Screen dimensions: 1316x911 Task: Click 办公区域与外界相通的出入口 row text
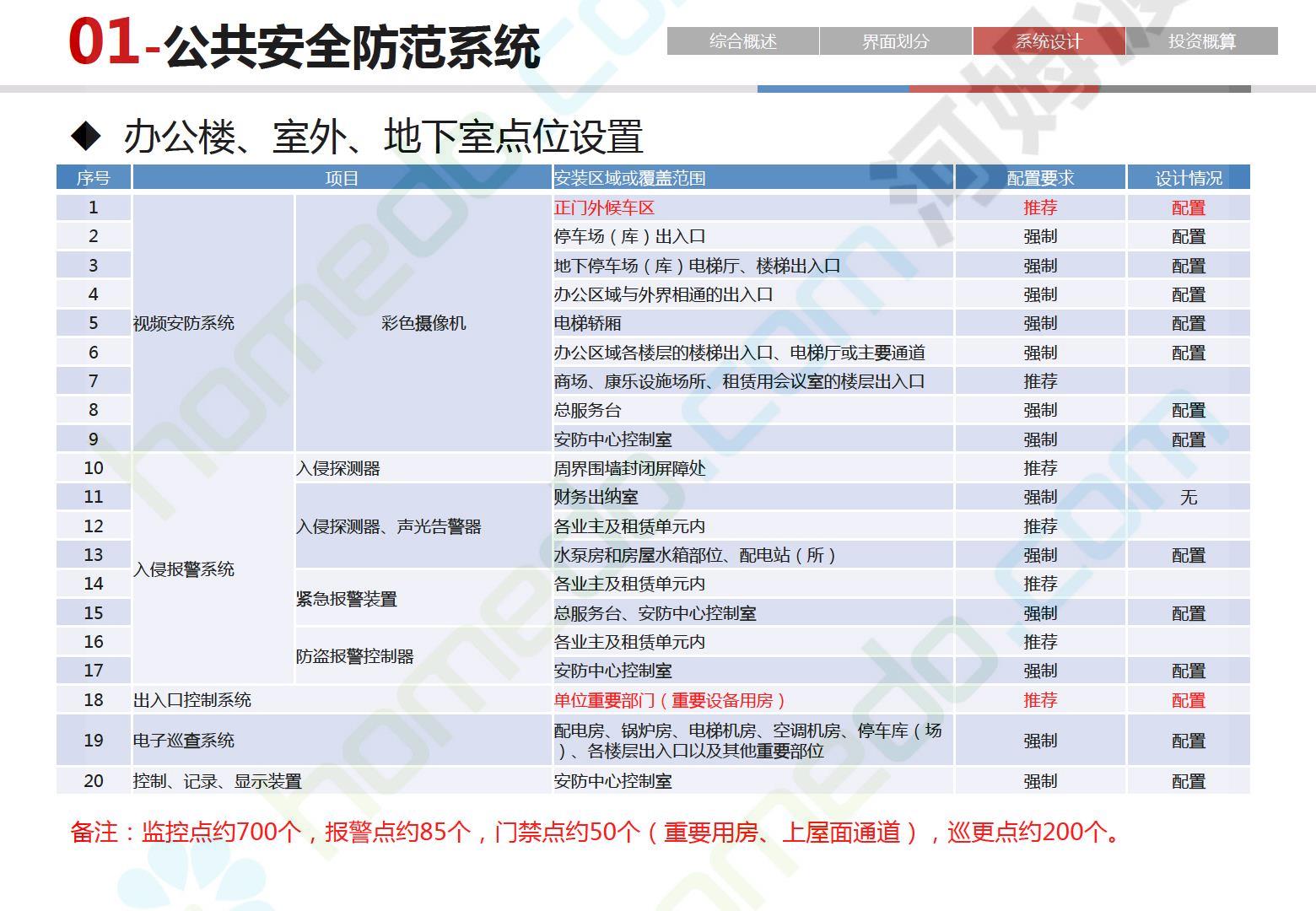point(663,294)
